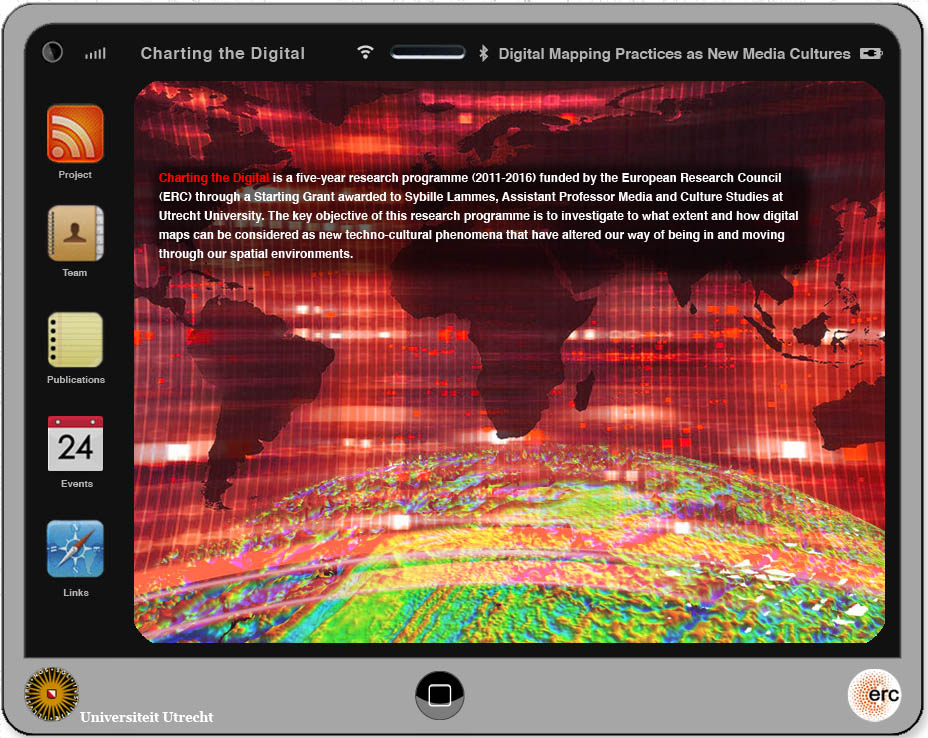
Task: Open the Publications notepad icon
Action: click(75, 340)
